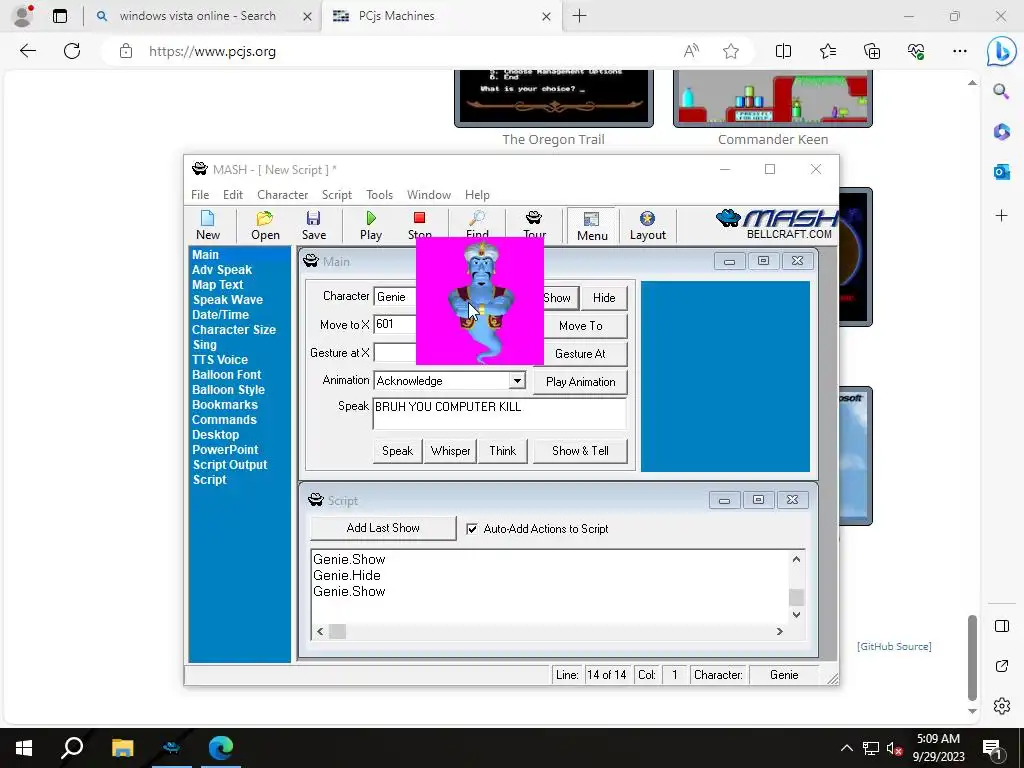Minimize the Main child window
The width and height of the screenshot is (1024, 768).
pyautogui.click(x=729, y=261)
